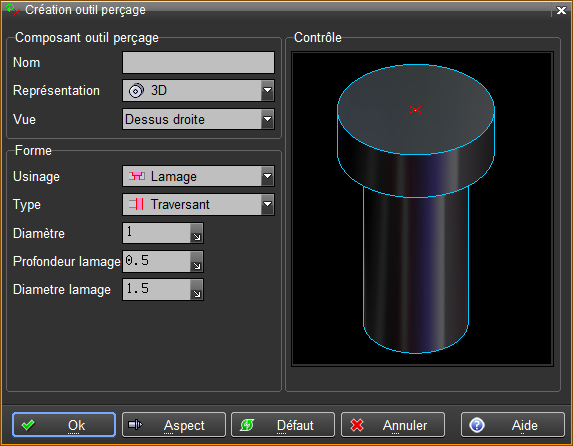The image size is (573, 446).
Task: Click the Diamètre field arrow button
Action: pyautogui.click(x=197, y=233)
